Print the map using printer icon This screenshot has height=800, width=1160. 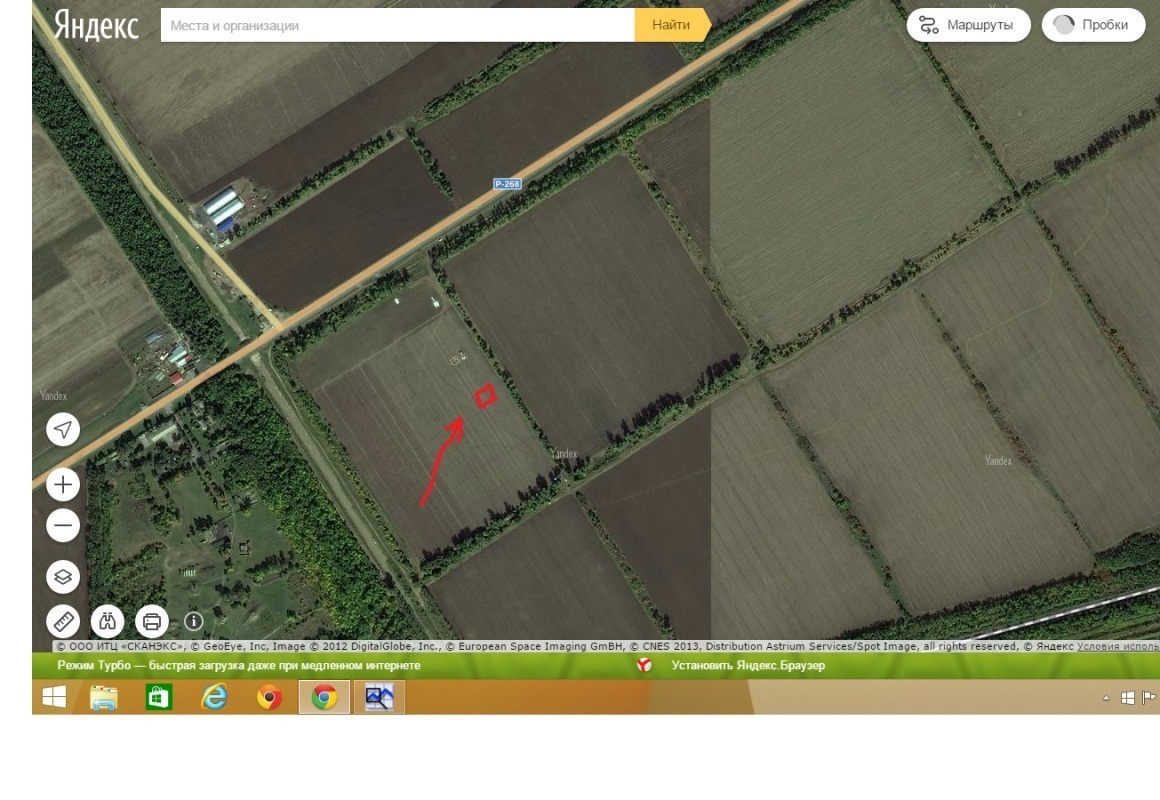point(152,622)
